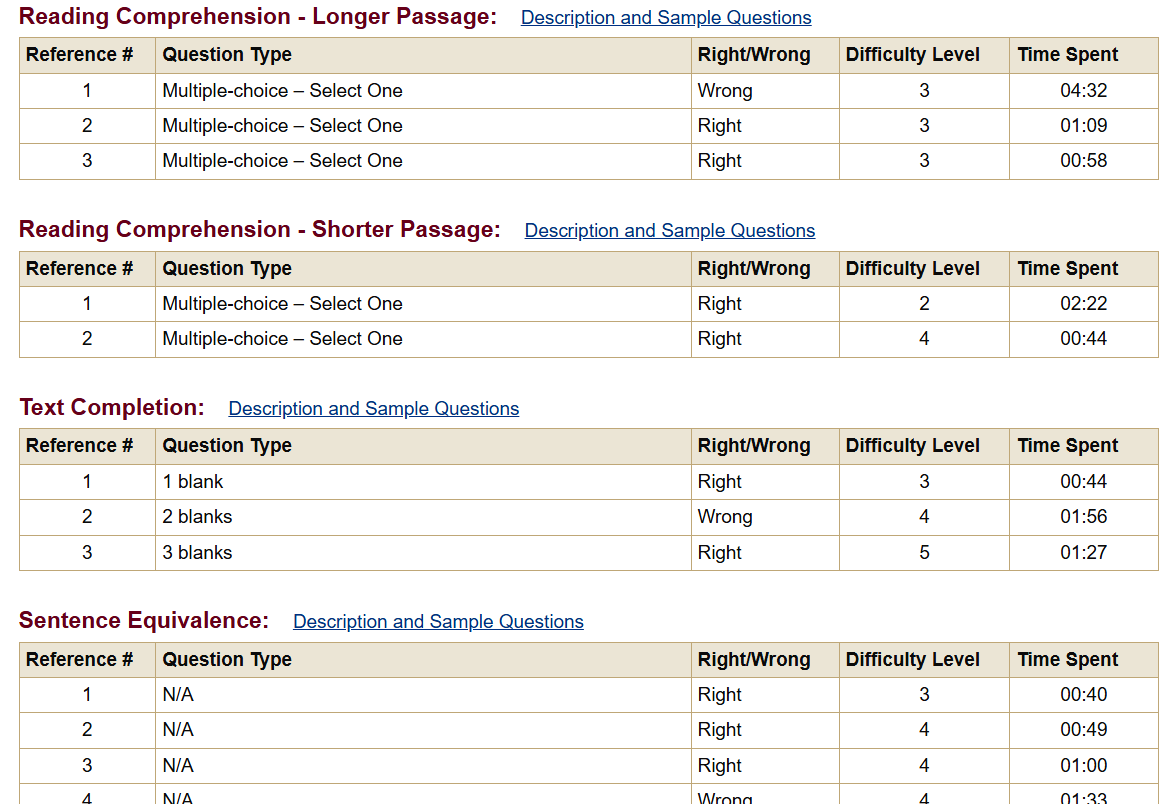
Task: Click the "Difficulty Level" header in Longer Passage table
Action: (x=912, y=55)
